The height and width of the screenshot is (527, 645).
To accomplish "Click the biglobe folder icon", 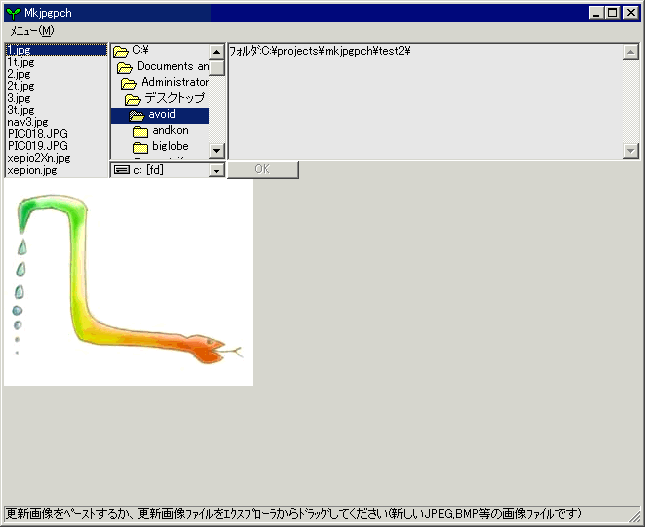I will (x=141, y=147).
